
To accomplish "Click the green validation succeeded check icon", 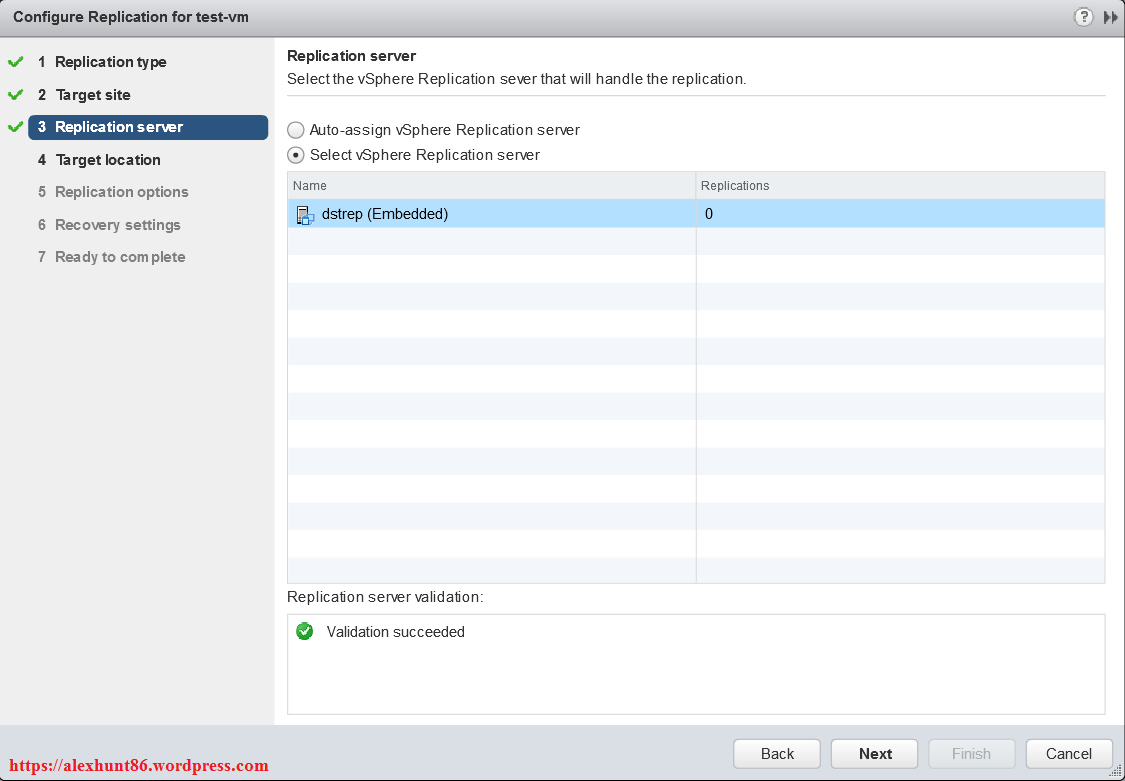I will pos(305,632).
